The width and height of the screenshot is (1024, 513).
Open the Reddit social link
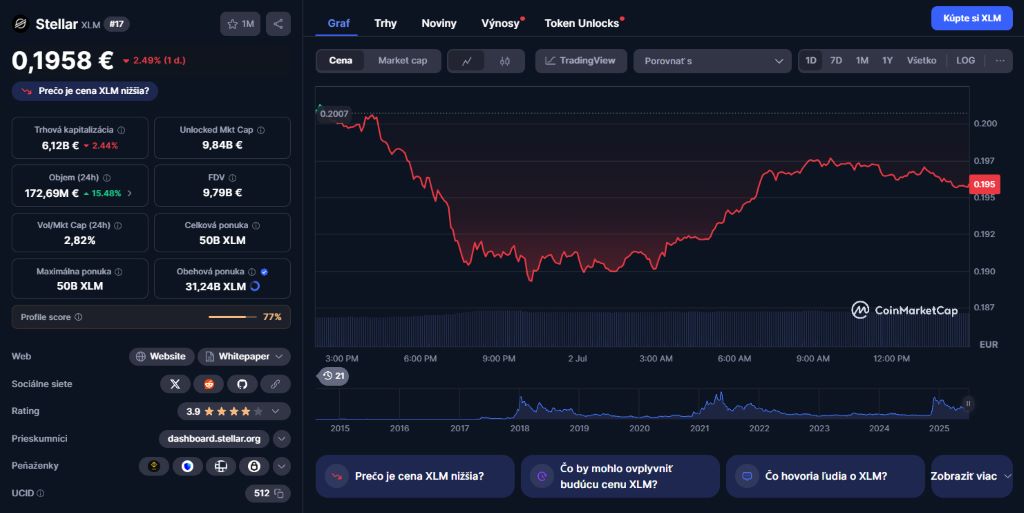click(208, 384)
